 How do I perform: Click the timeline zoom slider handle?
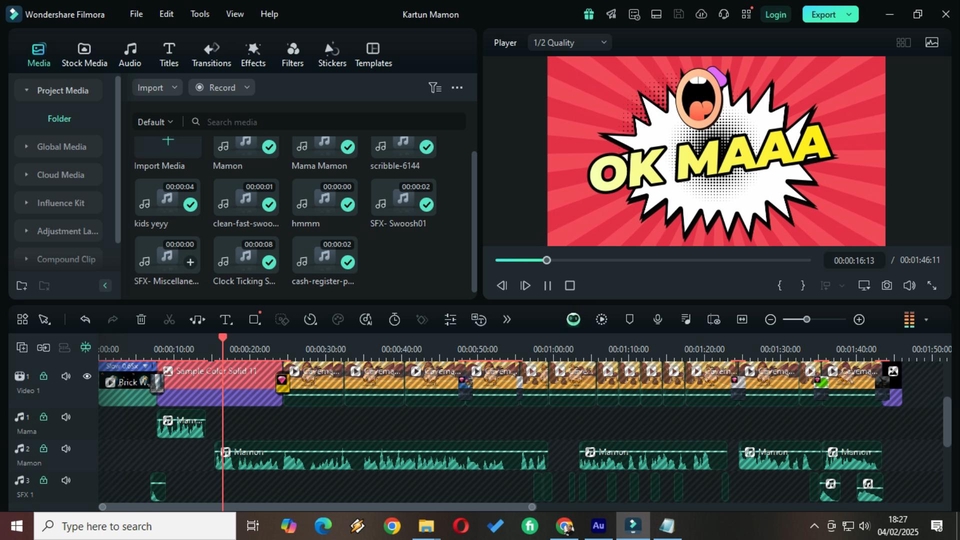point(806,320)
